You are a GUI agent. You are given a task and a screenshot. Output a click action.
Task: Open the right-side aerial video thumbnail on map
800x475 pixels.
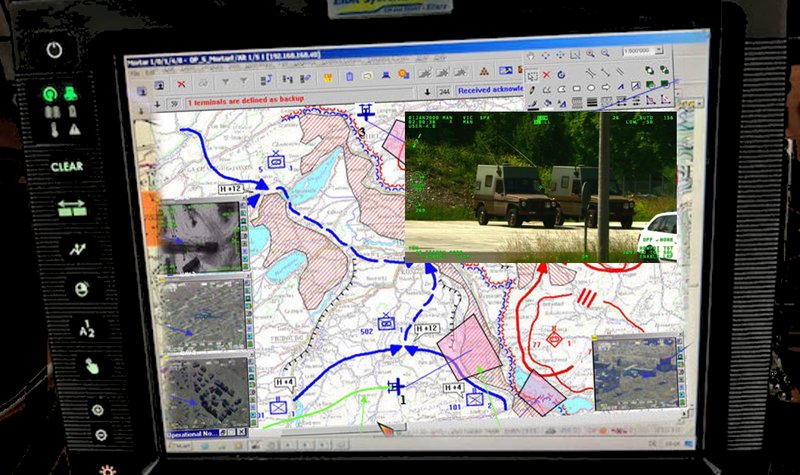point(636,372)
